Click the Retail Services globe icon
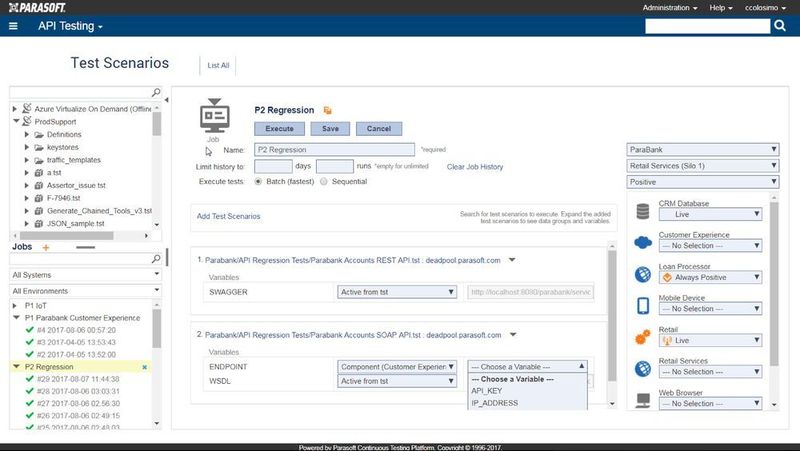The width and height of the screenshot is (800, 451). (x=643, y=368)
